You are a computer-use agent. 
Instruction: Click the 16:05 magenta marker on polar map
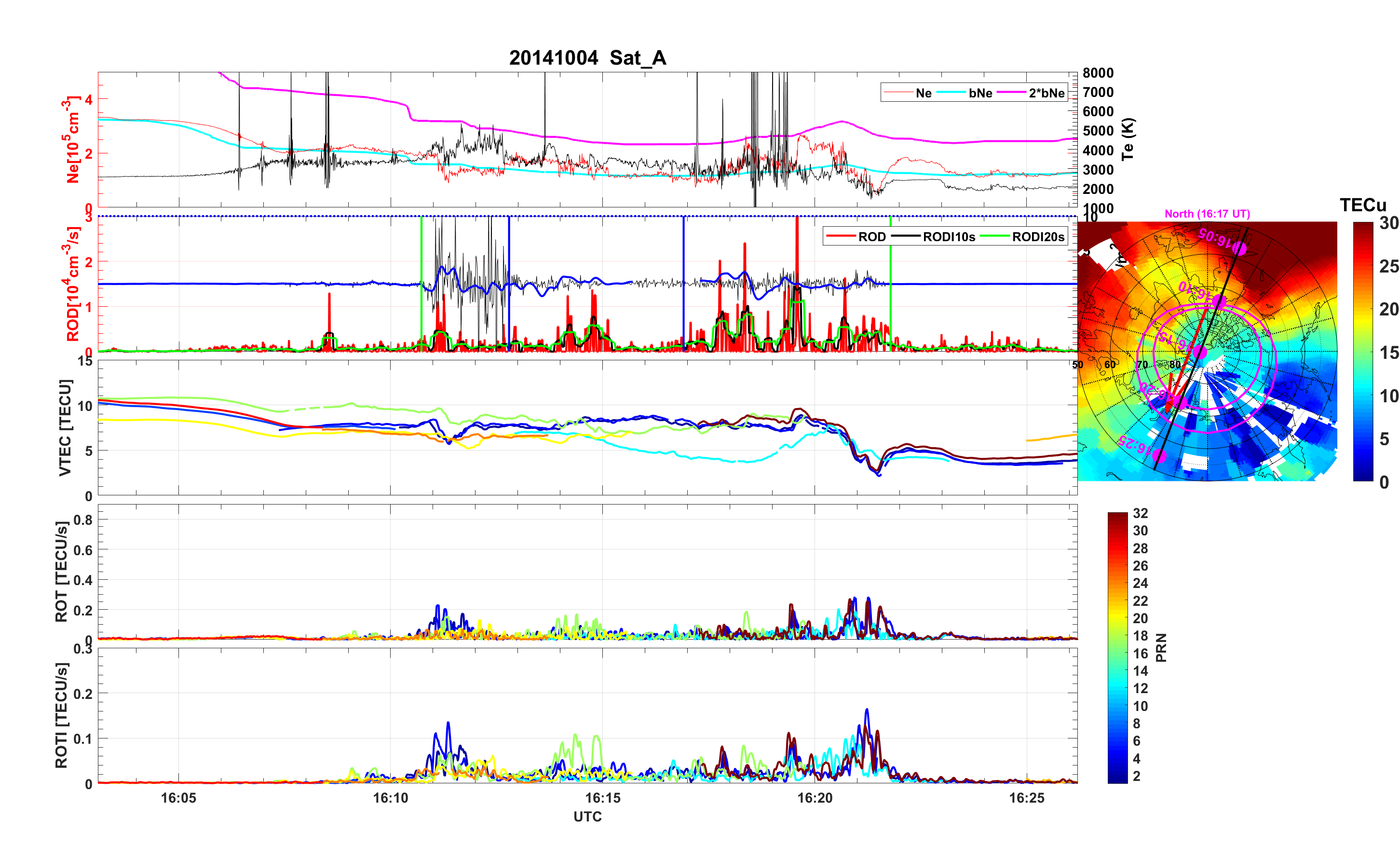point(1239,249)
